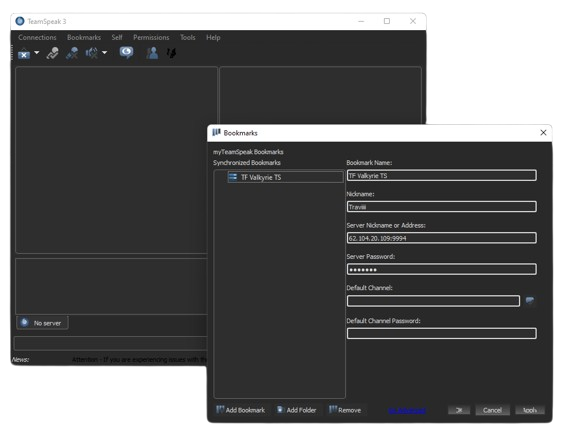This screenshot has width=564, height=442.
Task: Click the Default Channel Password field
Action: pos(442,333)
